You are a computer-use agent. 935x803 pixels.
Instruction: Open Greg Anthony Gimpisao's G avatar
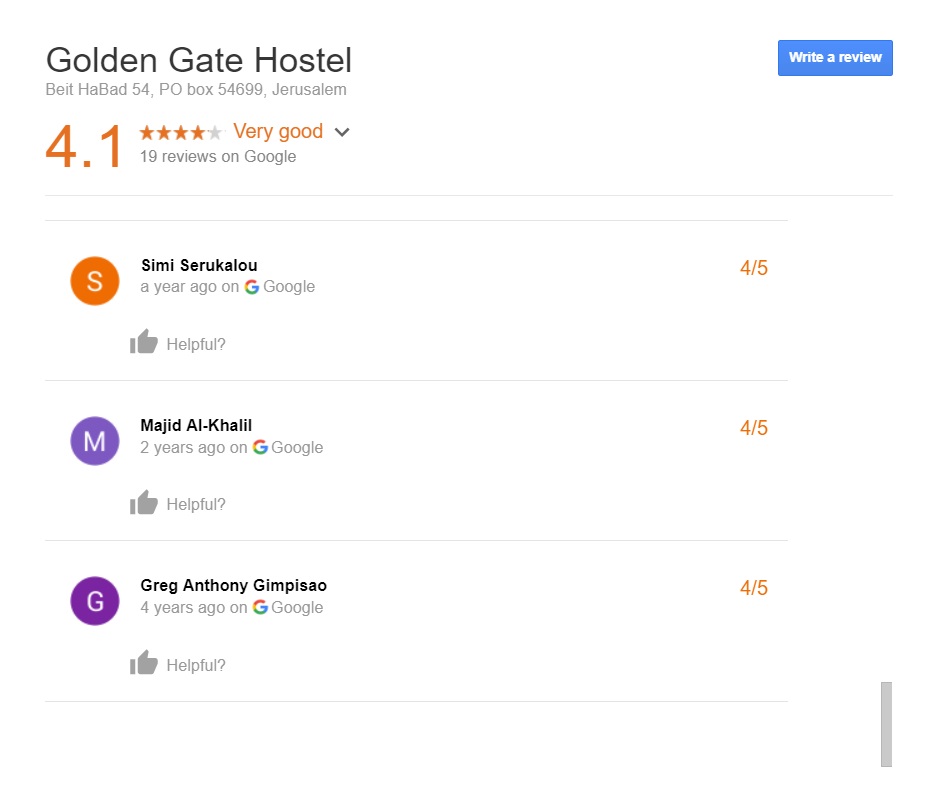pos(95,601)
